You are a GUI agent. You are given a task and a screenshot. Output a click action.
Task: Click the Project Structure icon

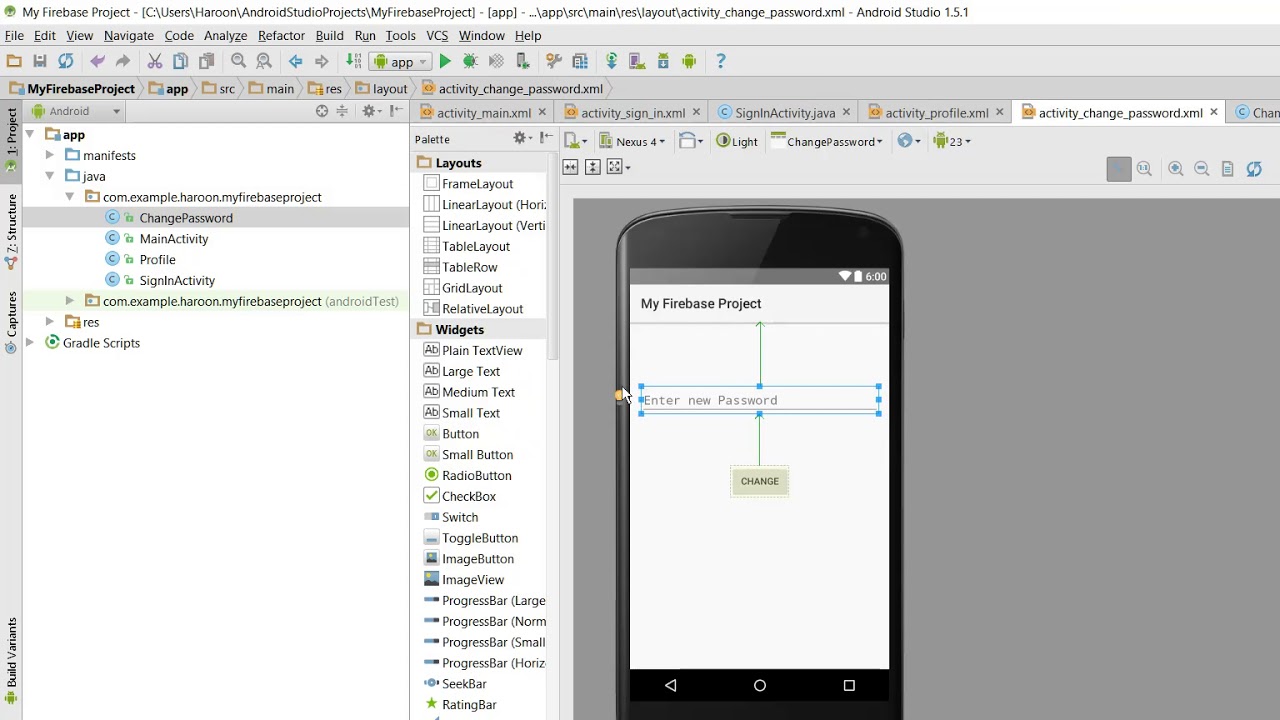[580, 61]
